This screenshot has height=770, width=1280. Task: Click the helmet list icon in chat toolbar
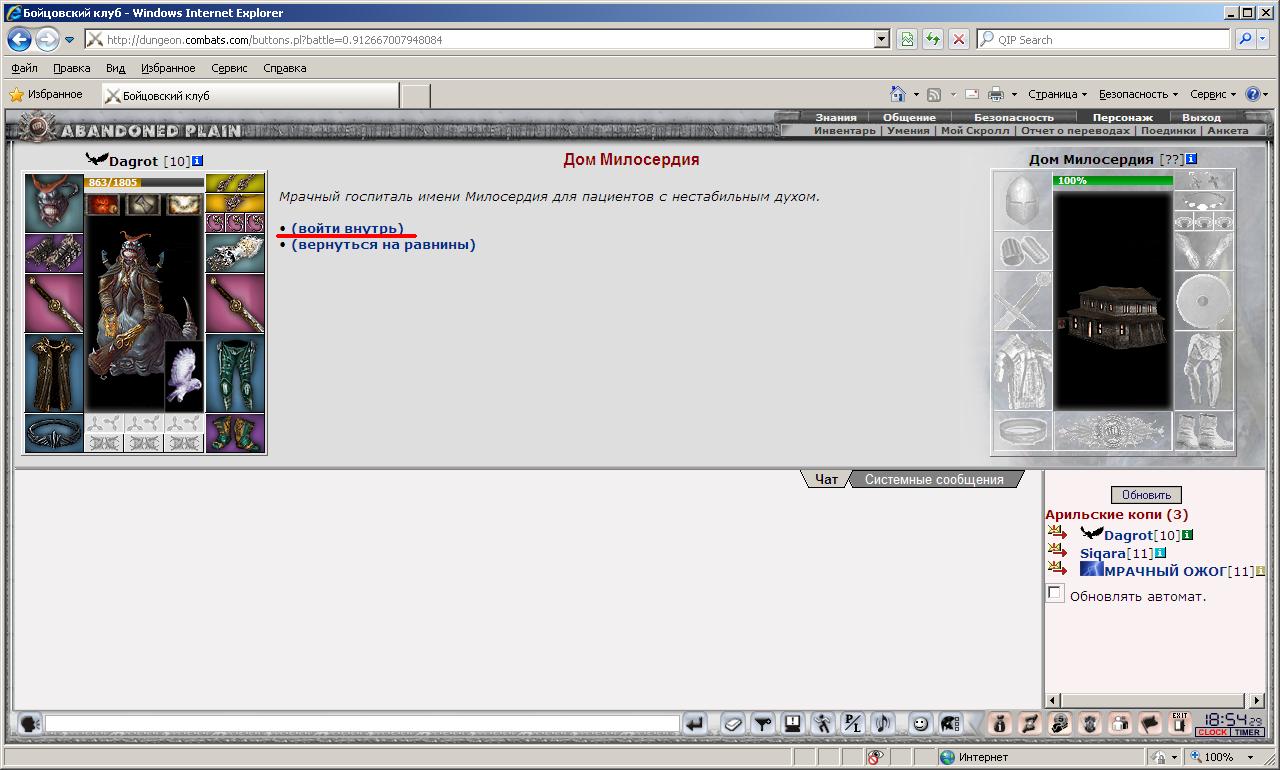[950, 723]
